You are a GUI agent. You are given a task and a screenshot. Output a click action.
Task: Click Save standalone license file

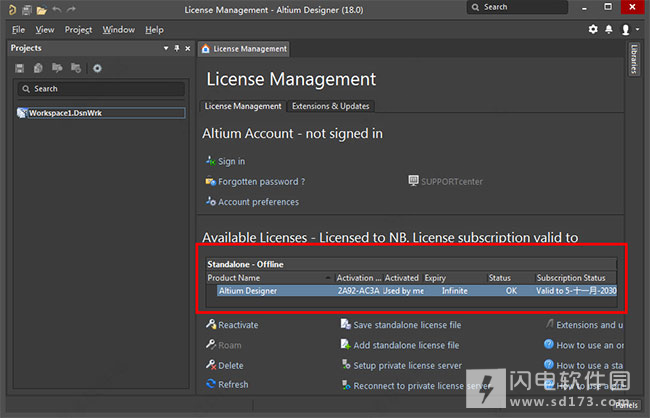(407, 325)
